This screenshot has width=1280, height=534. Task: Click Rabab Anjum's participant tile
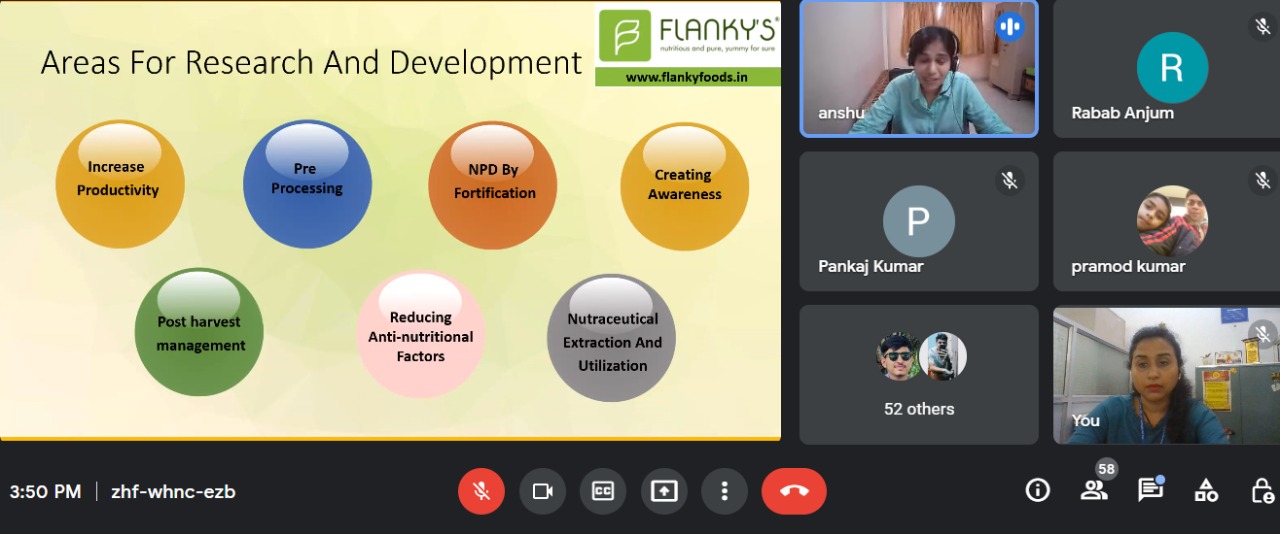tap(1166, 69)
